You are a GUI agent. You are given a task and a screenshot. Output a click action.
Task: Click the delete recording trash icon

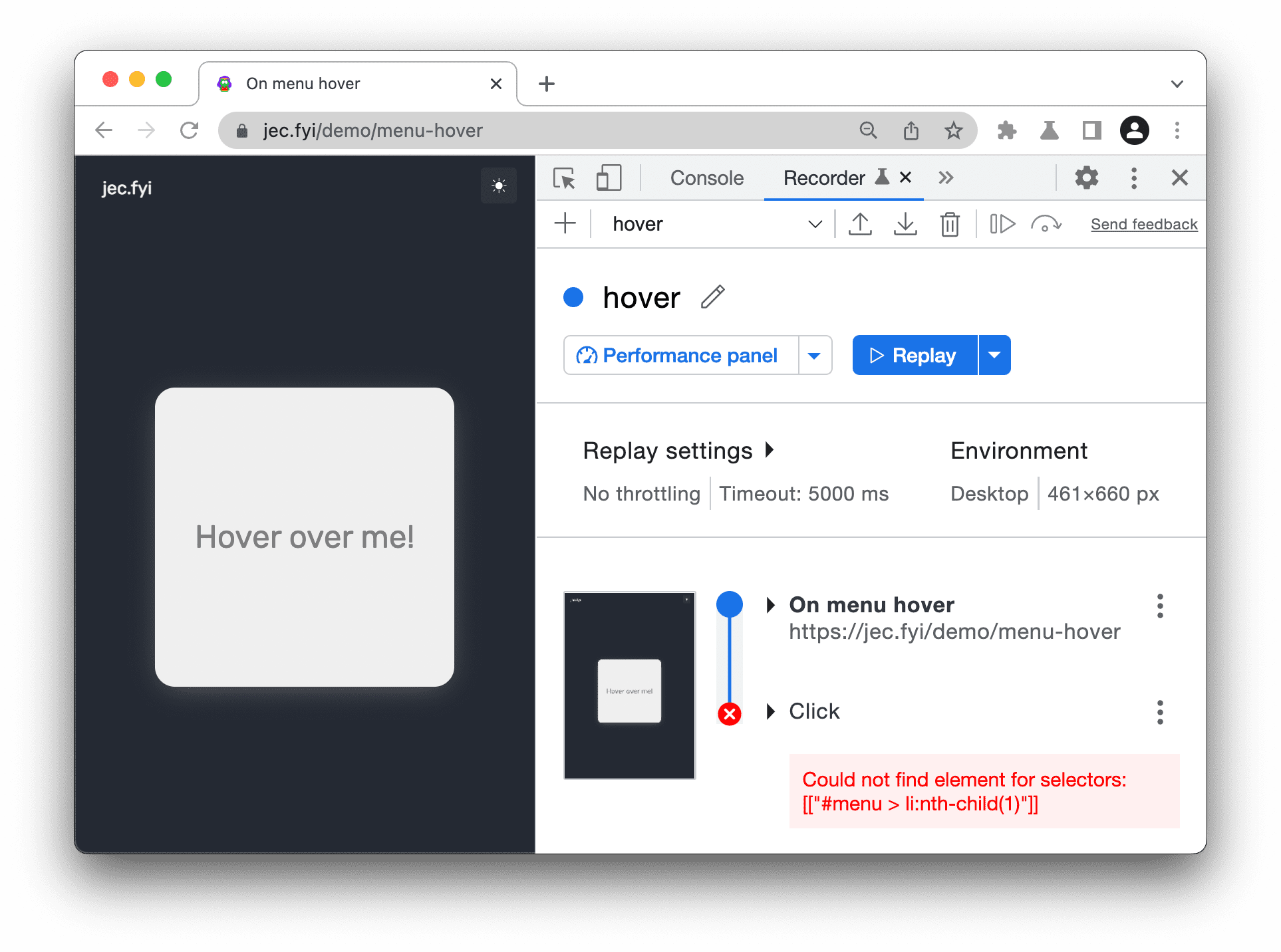pyautogui.click(x=950, y=223)
